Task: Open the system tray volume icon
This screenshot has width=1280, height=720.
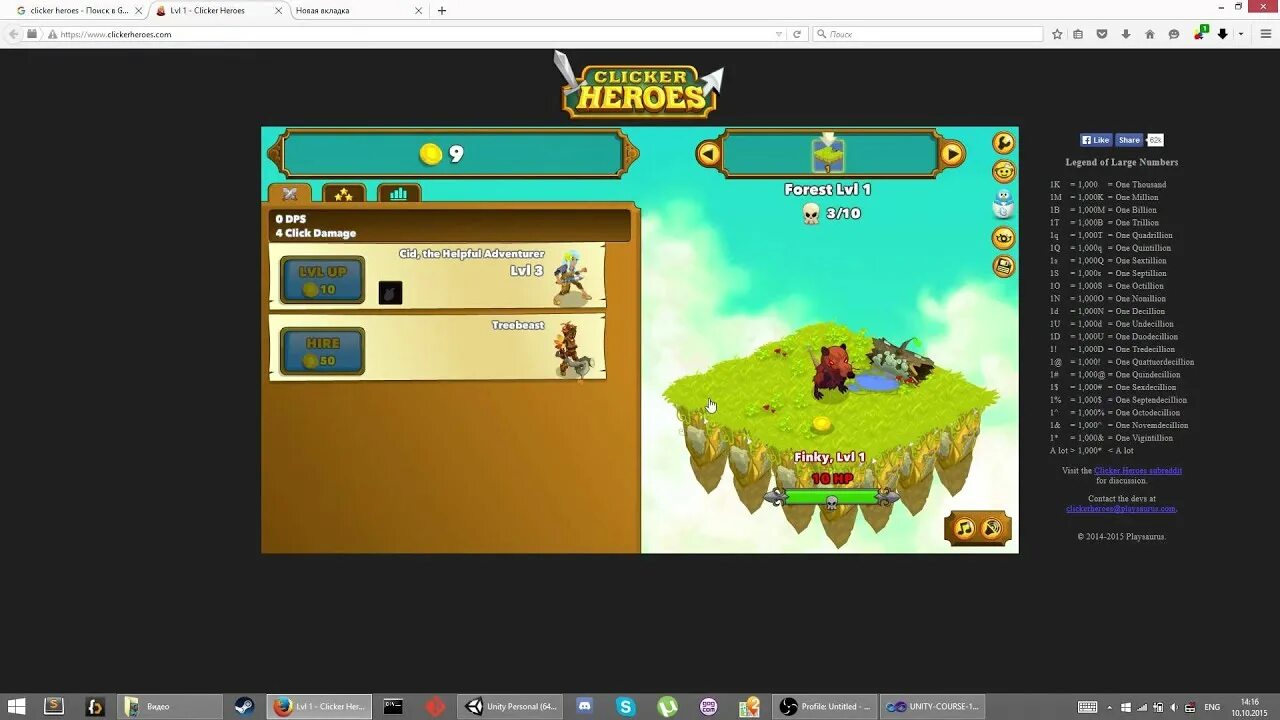Action: click(1174, 707)
